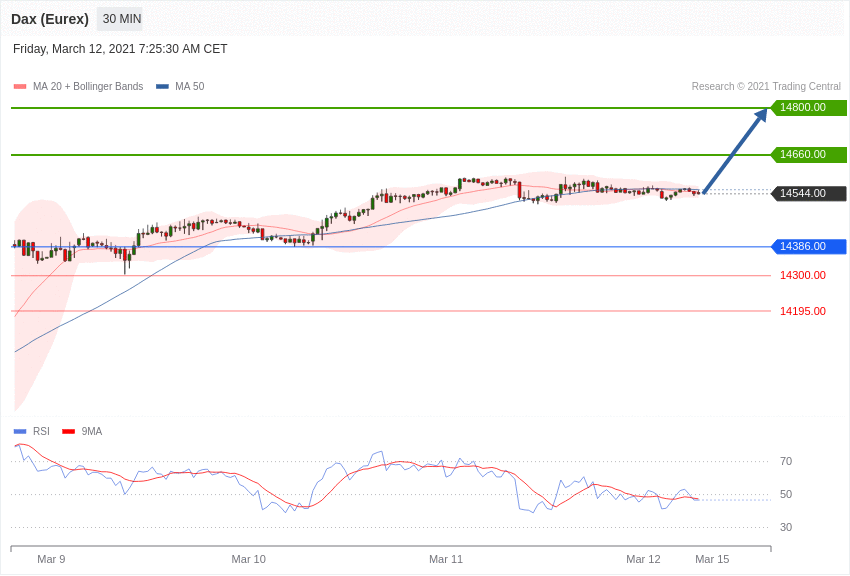Viewport: 850px width, 576px height.
Task: Click the blue RSI legend swatch
Action: 20,432
